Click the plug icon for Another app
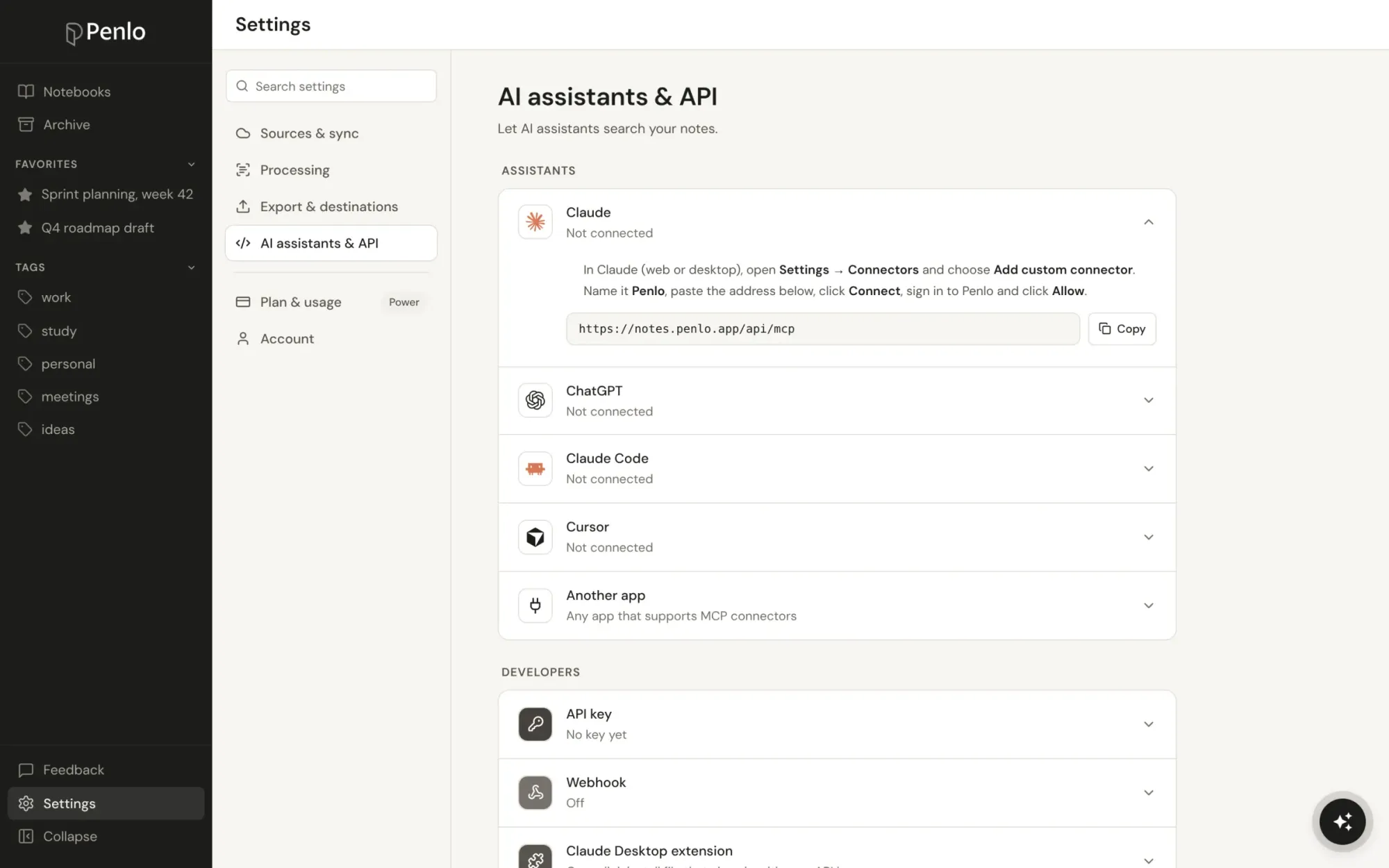Image resolution: width=1389 pixels, height=868 pixels. [x=535, y=606]
